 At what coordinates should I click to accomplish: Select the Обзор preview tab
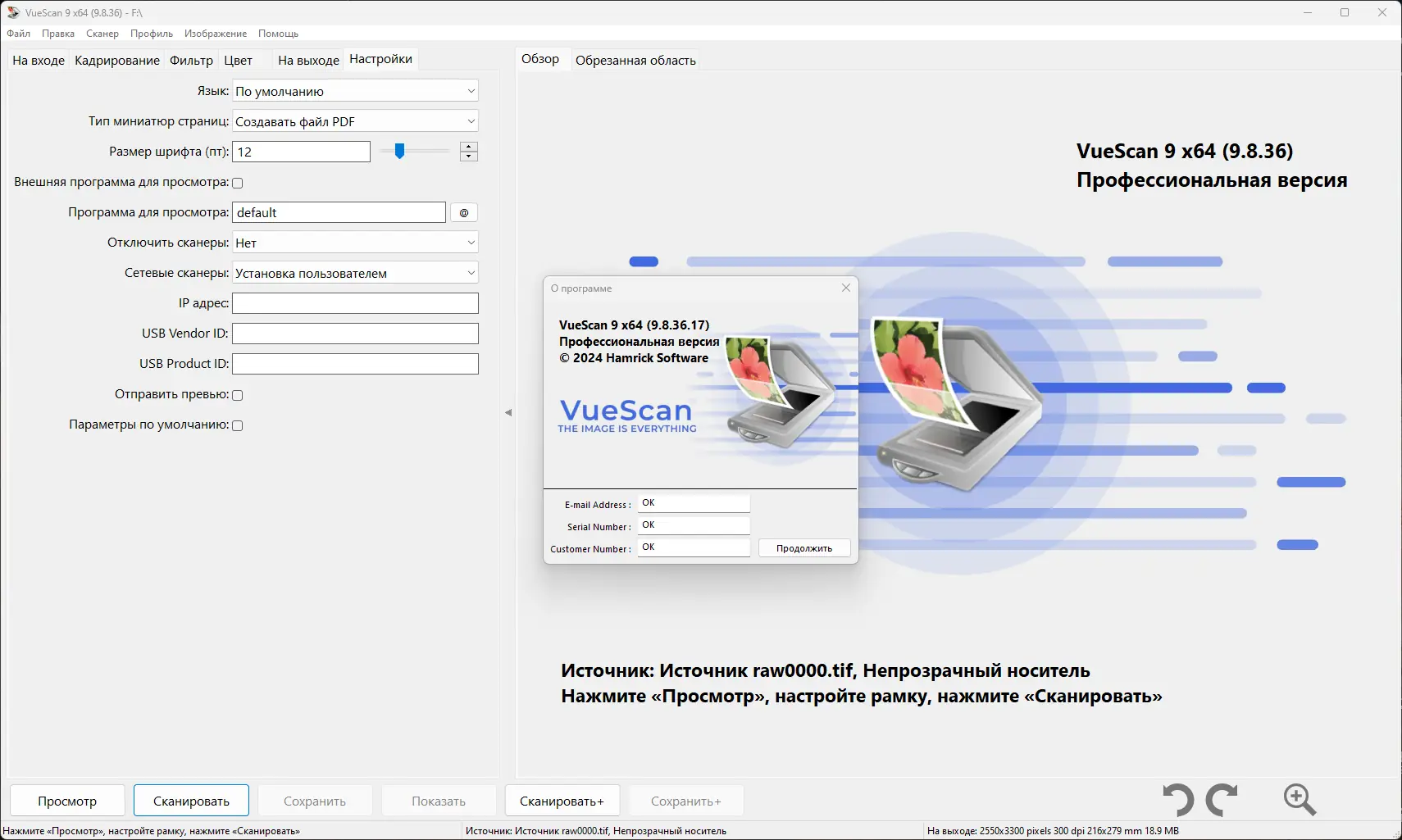point(540,59)
